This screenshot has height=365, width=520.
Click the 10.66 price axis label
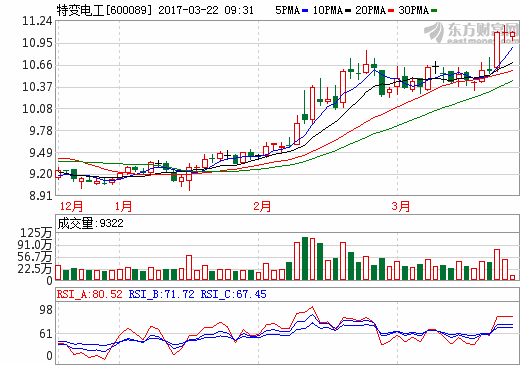coord(37,65)
